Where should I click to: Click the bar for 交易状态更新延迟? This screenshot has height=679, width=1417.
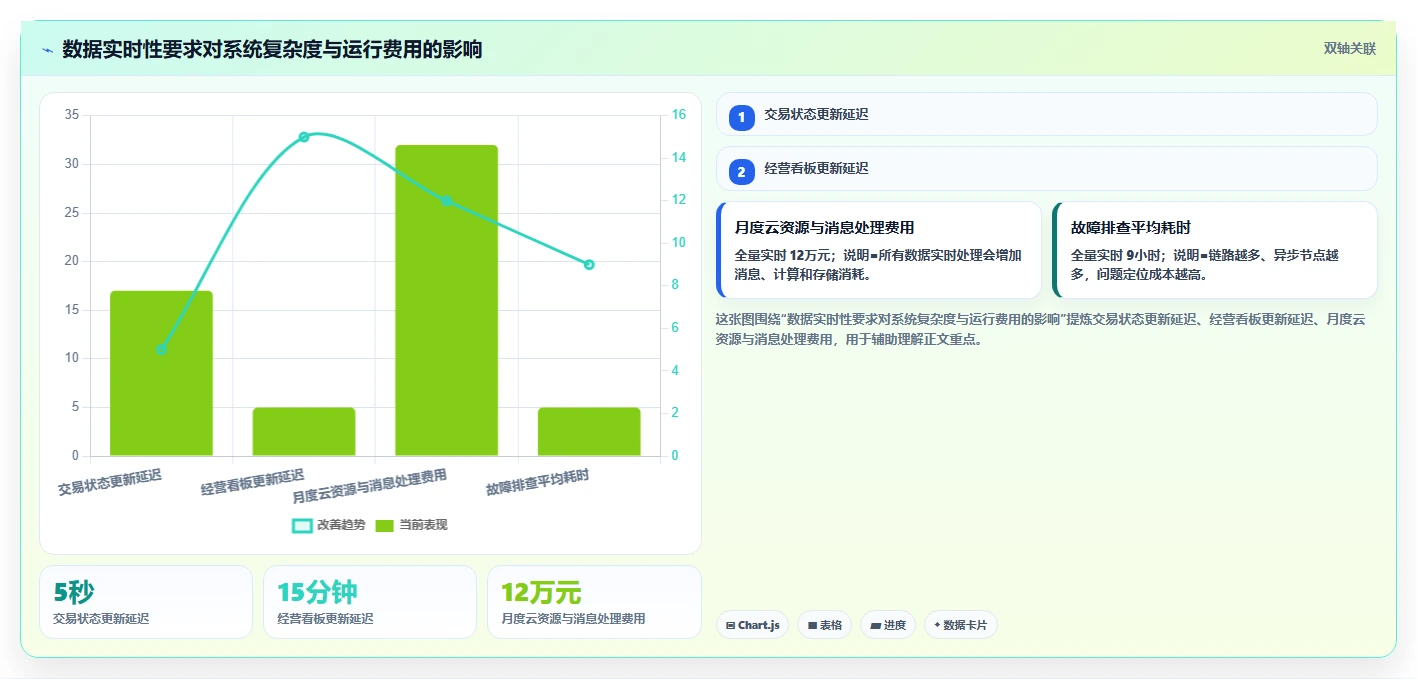click(x=161, y=373)
